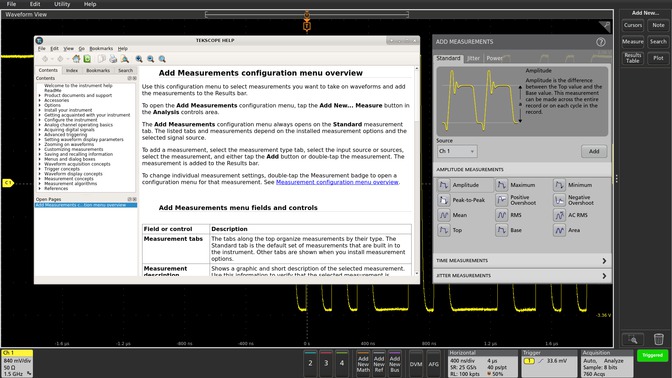Screen dimensions: 672x378
Task: Select the Peak-to-Peak measurement icon
Action: tap(444, 200)
